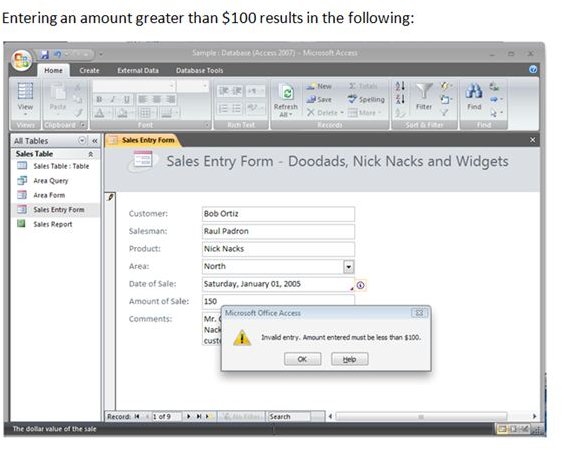The width and height of the screenshot is (562, 450).
Task: Click the pencil record selector icon
Action: click(x=110, y=197)
